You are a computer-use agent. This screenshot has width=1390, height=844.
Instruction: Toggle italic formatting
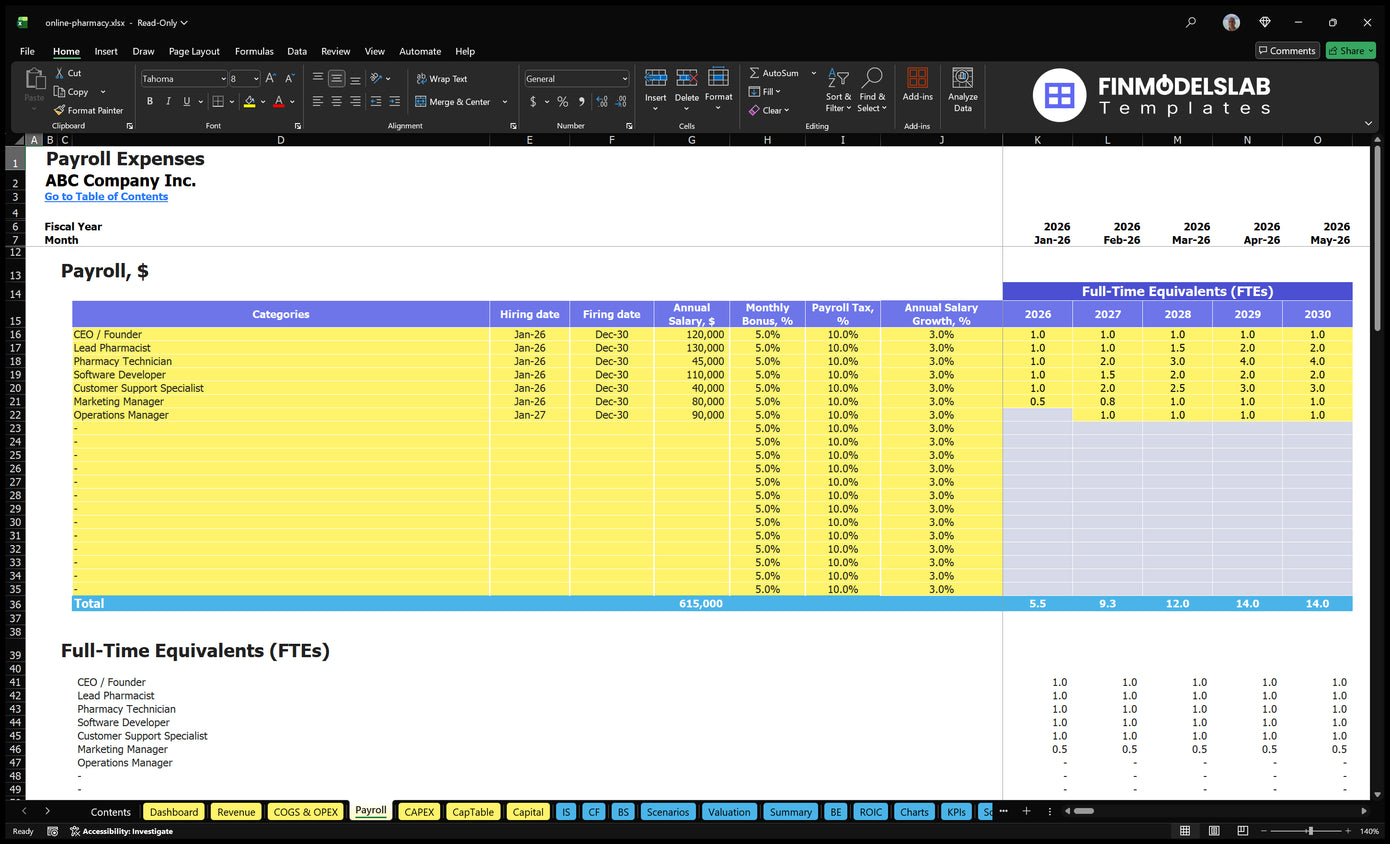pos(166,101)
